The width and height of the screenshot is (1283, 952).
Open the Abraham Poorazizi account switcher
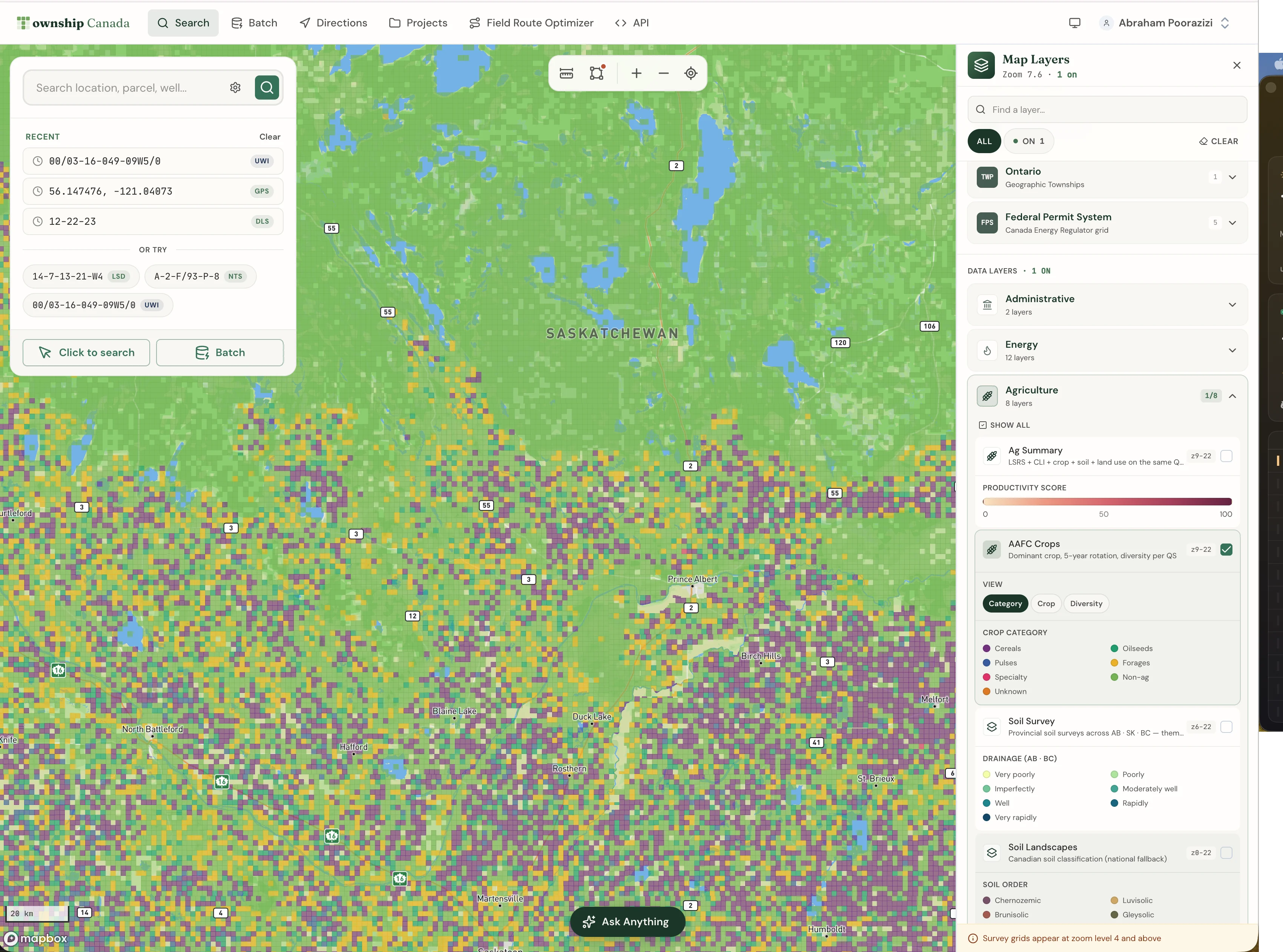[x=1165, y=23]
